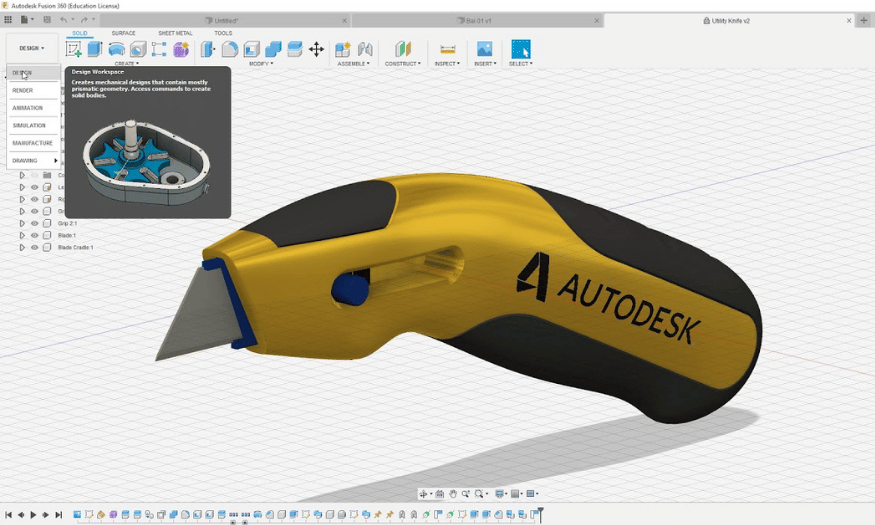The height and width of the screenshot is (525, 875).
Task: Redo the last action
Action: (x=84, y=20)
